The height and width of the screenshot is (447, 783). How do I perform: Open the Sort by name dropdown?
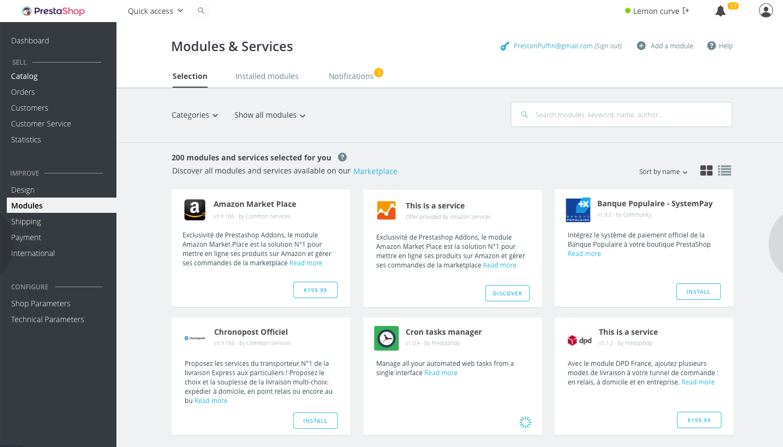pos(663,172)
